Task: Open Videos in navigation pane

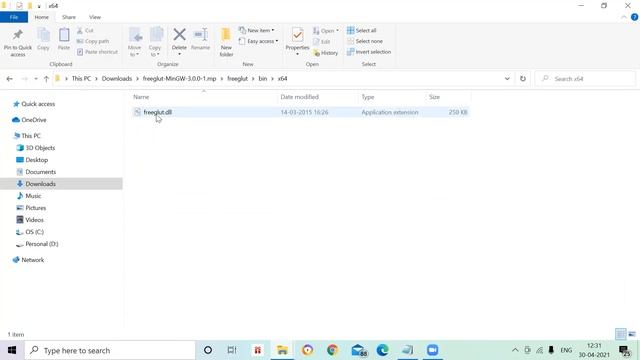Action: coord(34,220)
